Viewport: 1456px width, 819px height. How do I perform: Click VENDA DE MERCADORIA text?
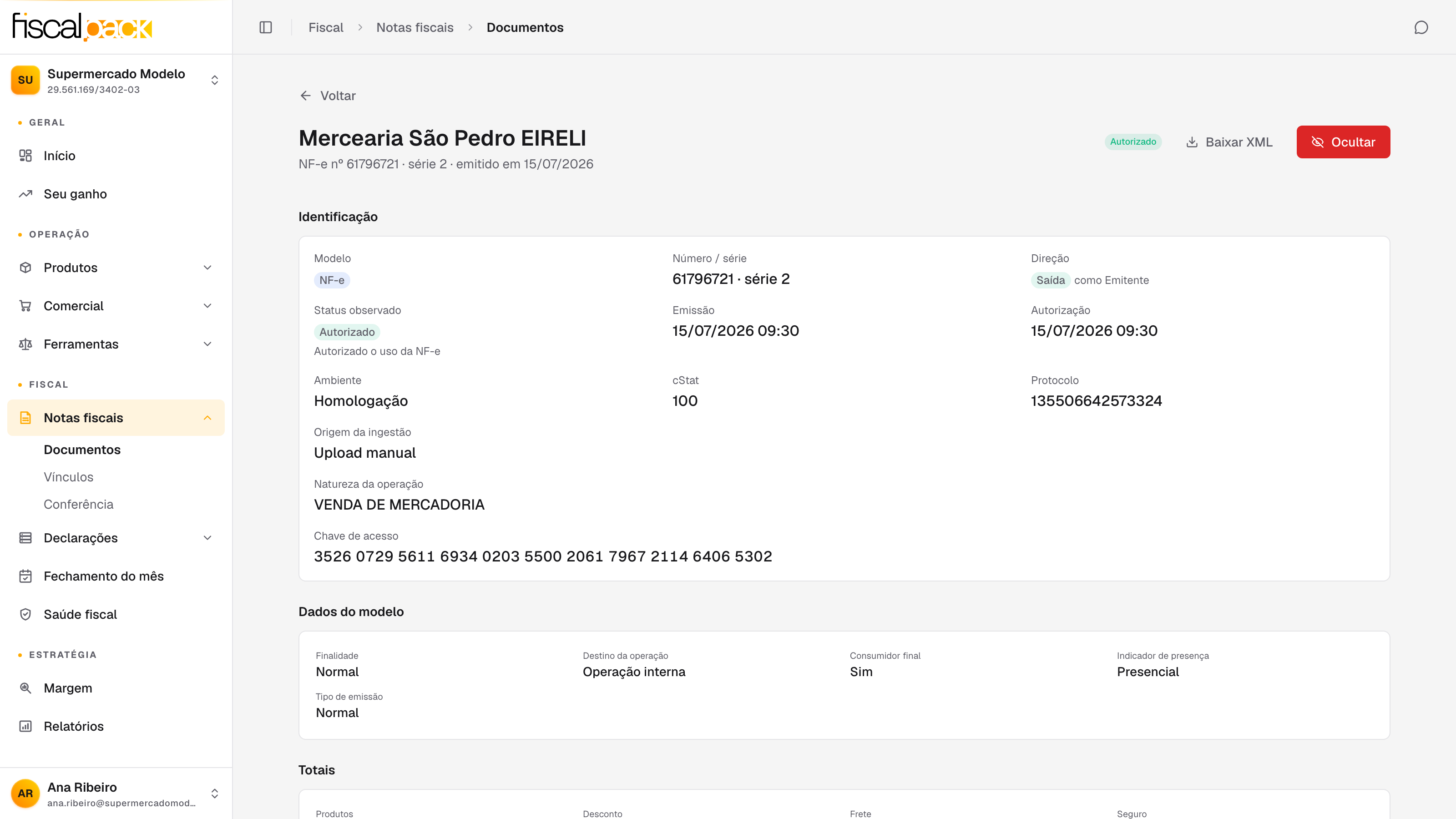(399, 505)
